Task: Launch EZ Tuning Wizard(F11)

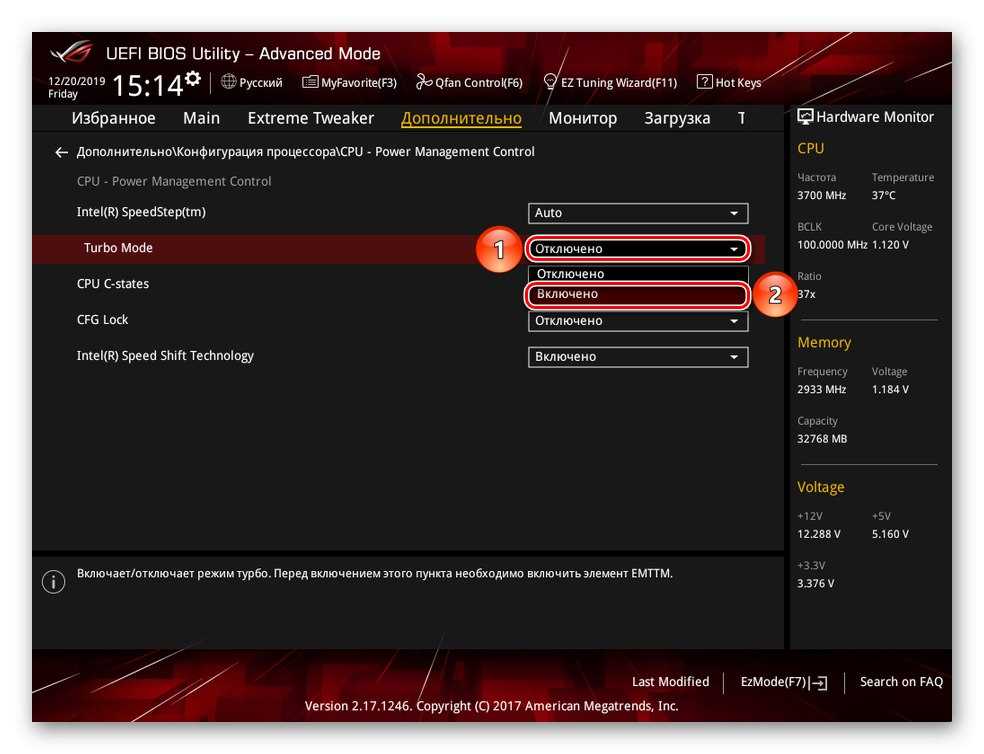Action: (611, 82)
